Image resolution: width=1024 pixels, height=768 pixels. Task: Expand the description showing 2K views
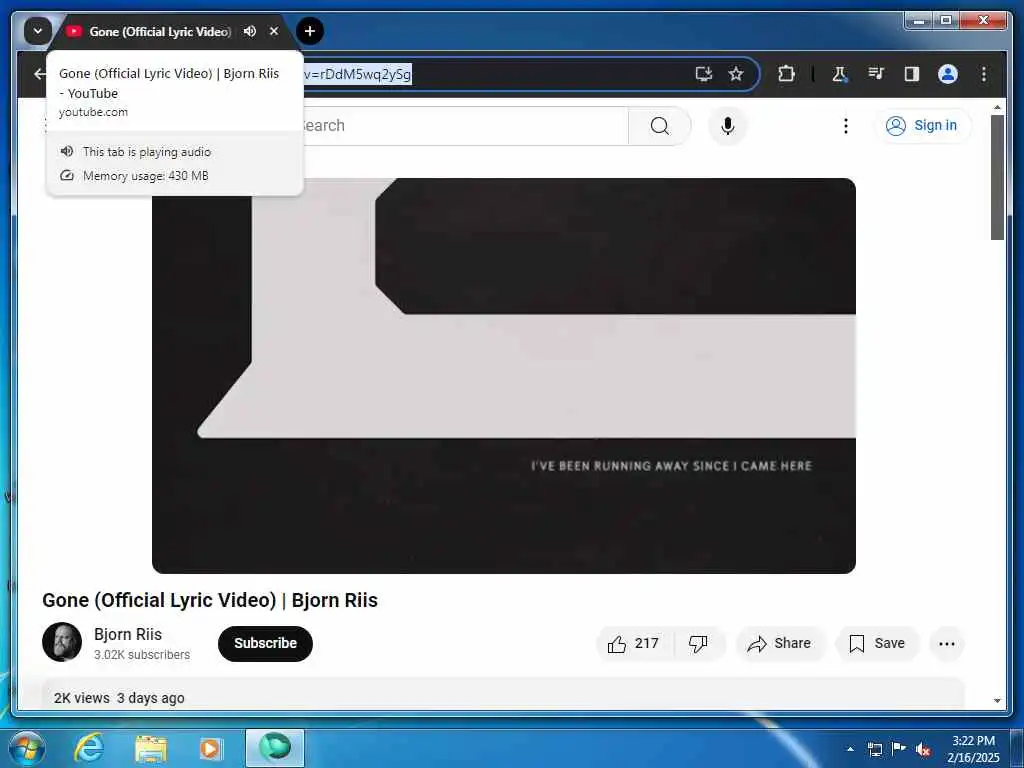pyautogui.click(x=503, y=694)
